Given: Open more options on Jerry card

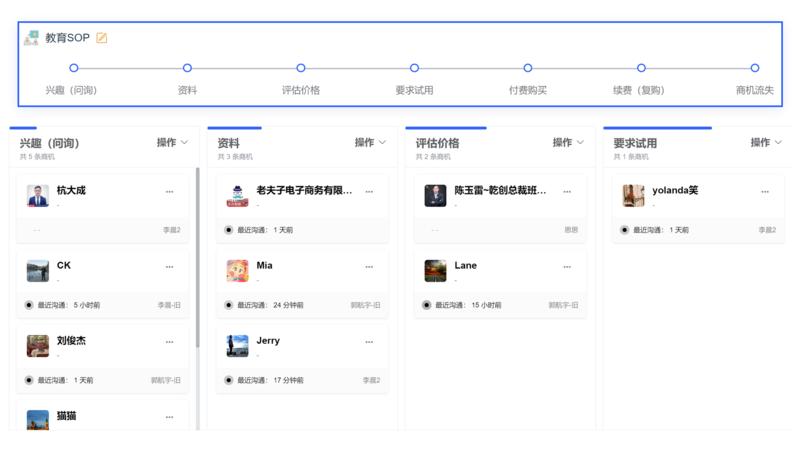Looking at the screenshot, I should point(369,342).
